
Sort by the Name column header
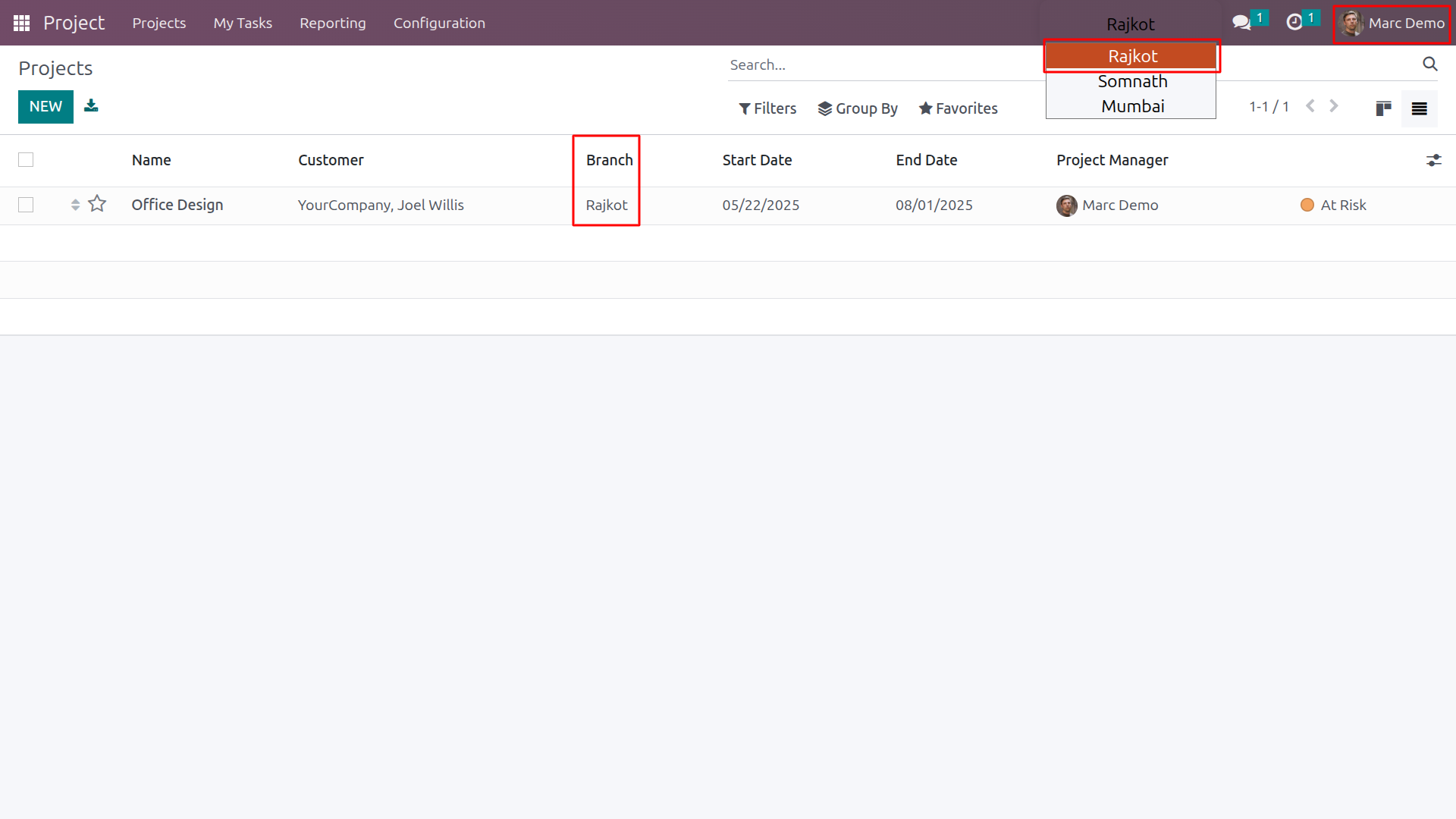(x=151, y=160)
